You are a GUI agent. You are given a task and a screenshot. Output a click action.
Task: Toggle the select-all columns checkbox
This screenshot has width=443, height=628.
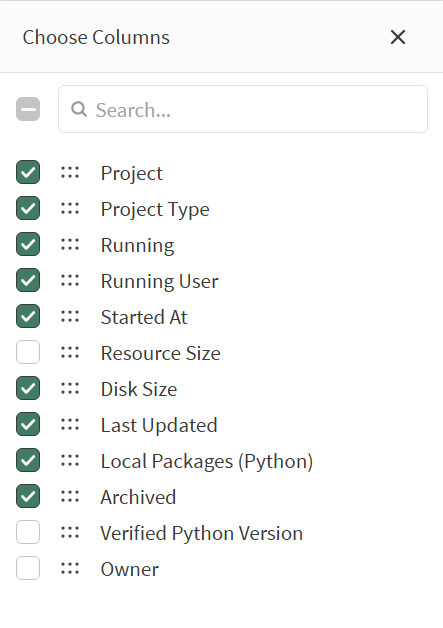pyautogui.click(x=28, y=109)
